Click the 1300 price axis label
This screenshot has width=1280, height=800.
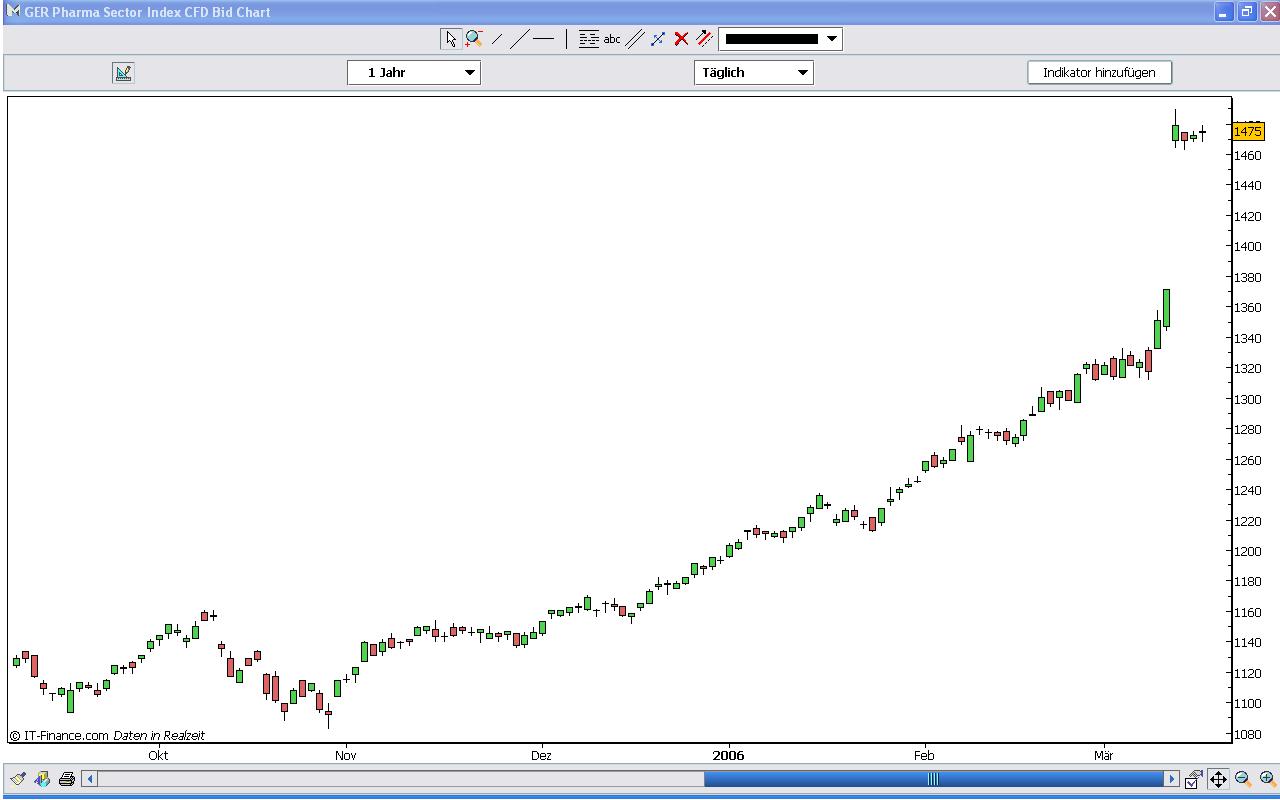[x=1247, y=399]
